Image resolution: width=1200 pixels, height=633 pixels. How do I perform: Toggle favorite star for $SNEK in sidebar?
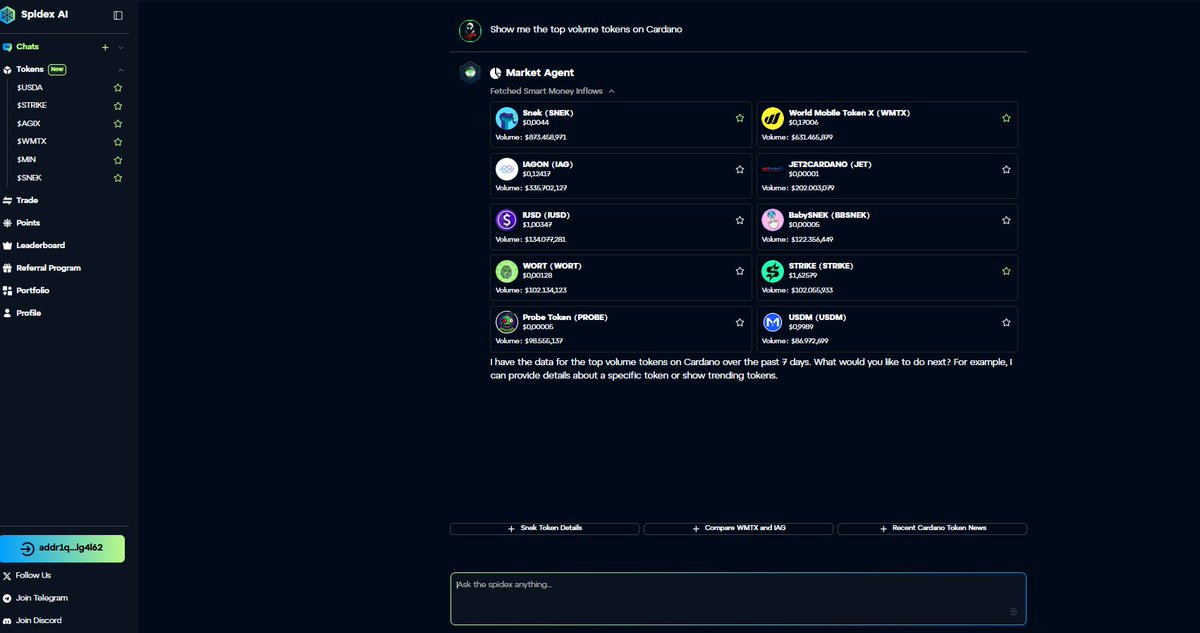coord(118,177)
